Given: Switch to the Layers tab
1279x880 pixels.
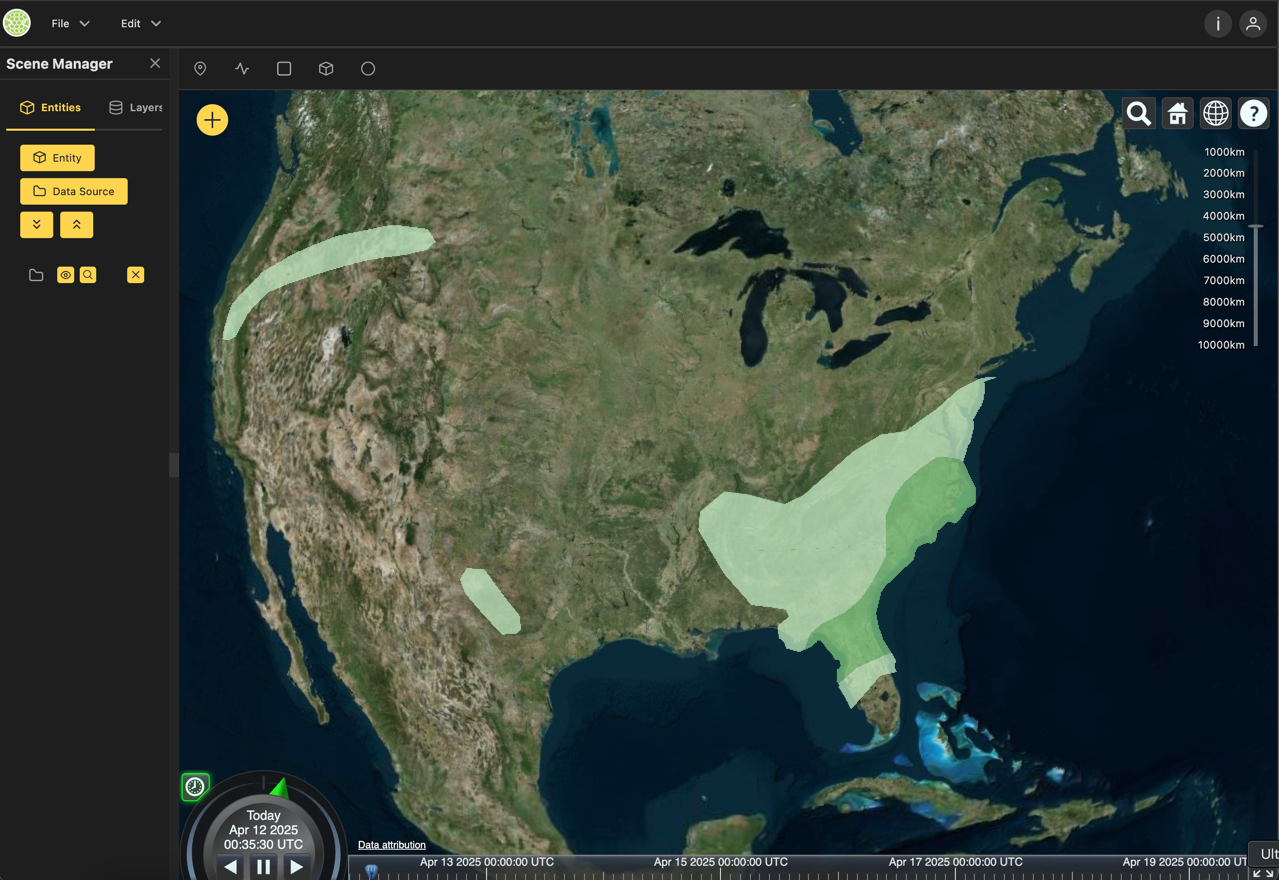Looking at the screenshot, I should tap(136, 108).
